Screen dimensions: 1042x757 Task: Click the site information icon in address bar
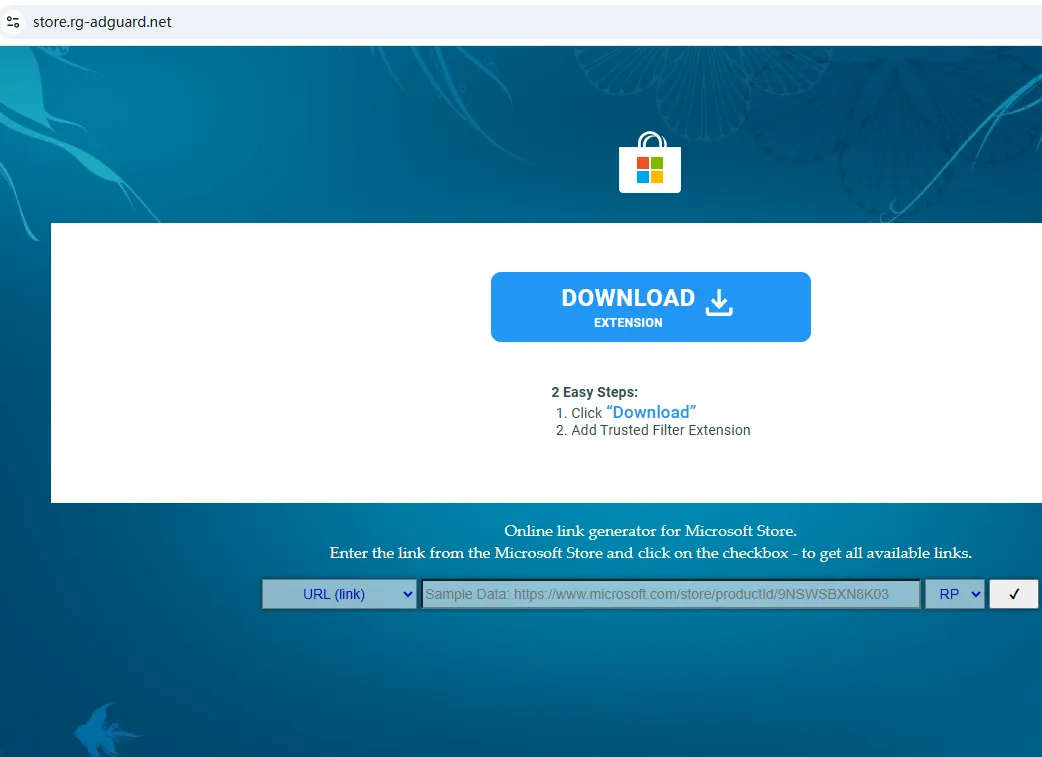tap(13, 22)
